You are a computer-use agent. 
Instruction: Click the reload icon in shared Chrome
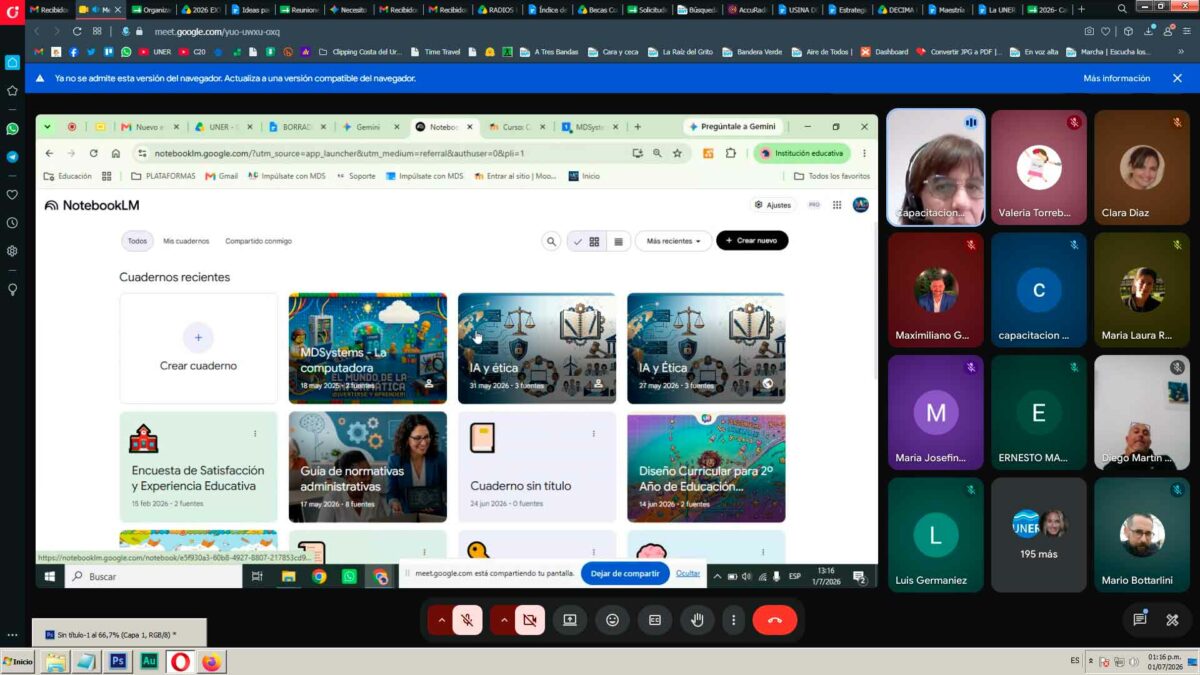click(93, 153)
